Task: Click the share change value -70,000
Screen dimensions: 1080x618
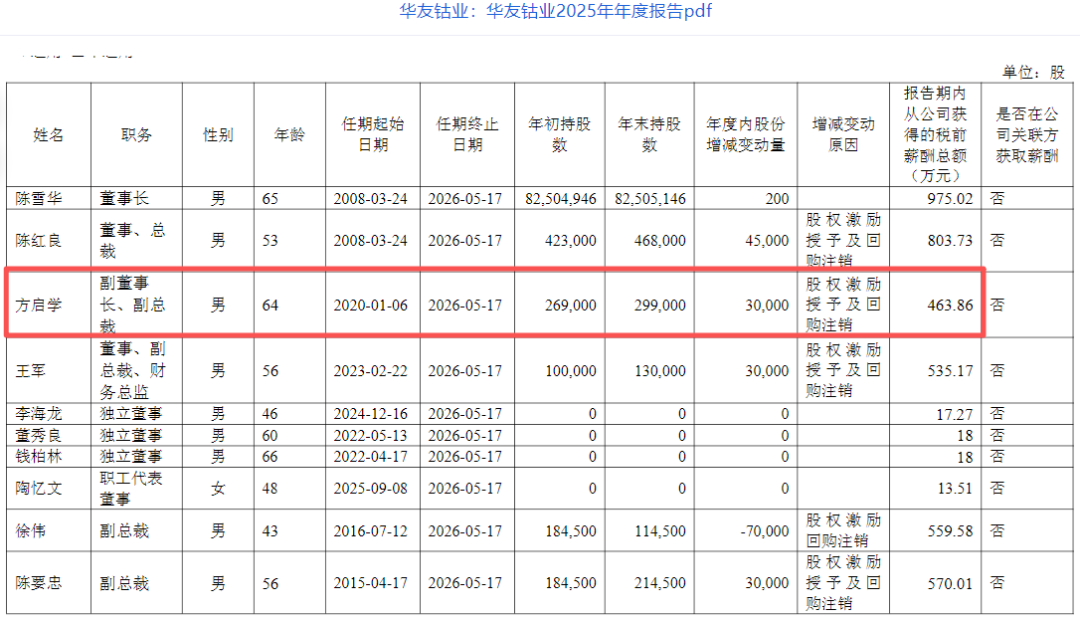Action: coord(765,531)
